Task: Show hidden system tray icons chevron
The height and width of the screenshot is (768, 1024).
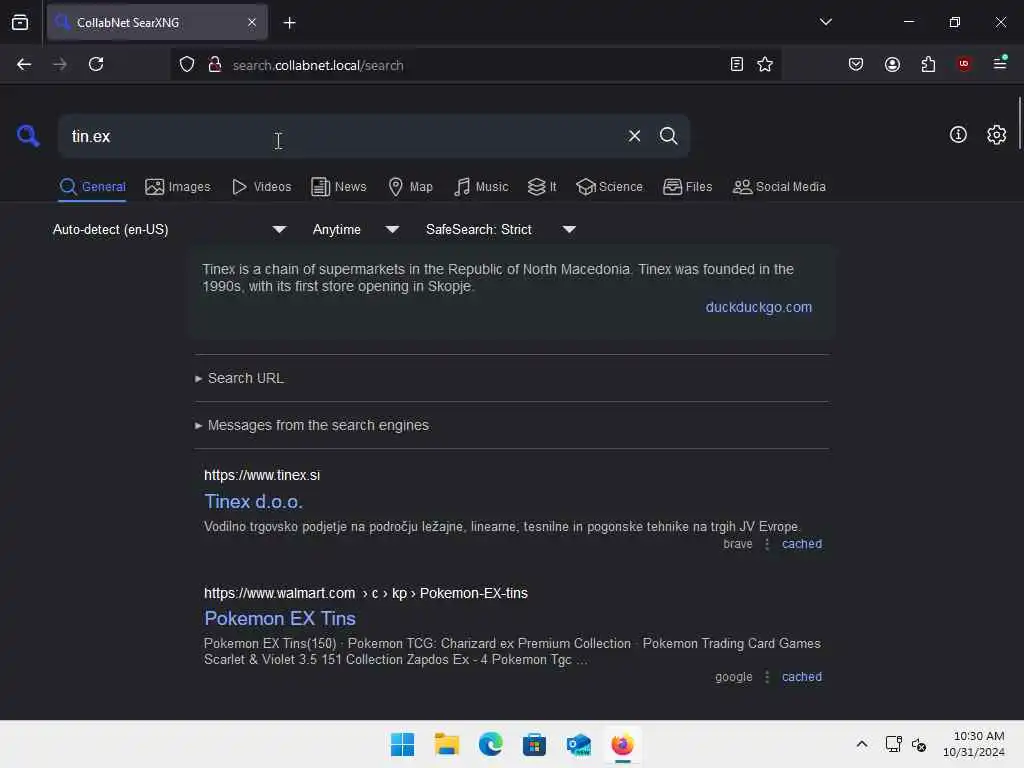Action: 861,744
